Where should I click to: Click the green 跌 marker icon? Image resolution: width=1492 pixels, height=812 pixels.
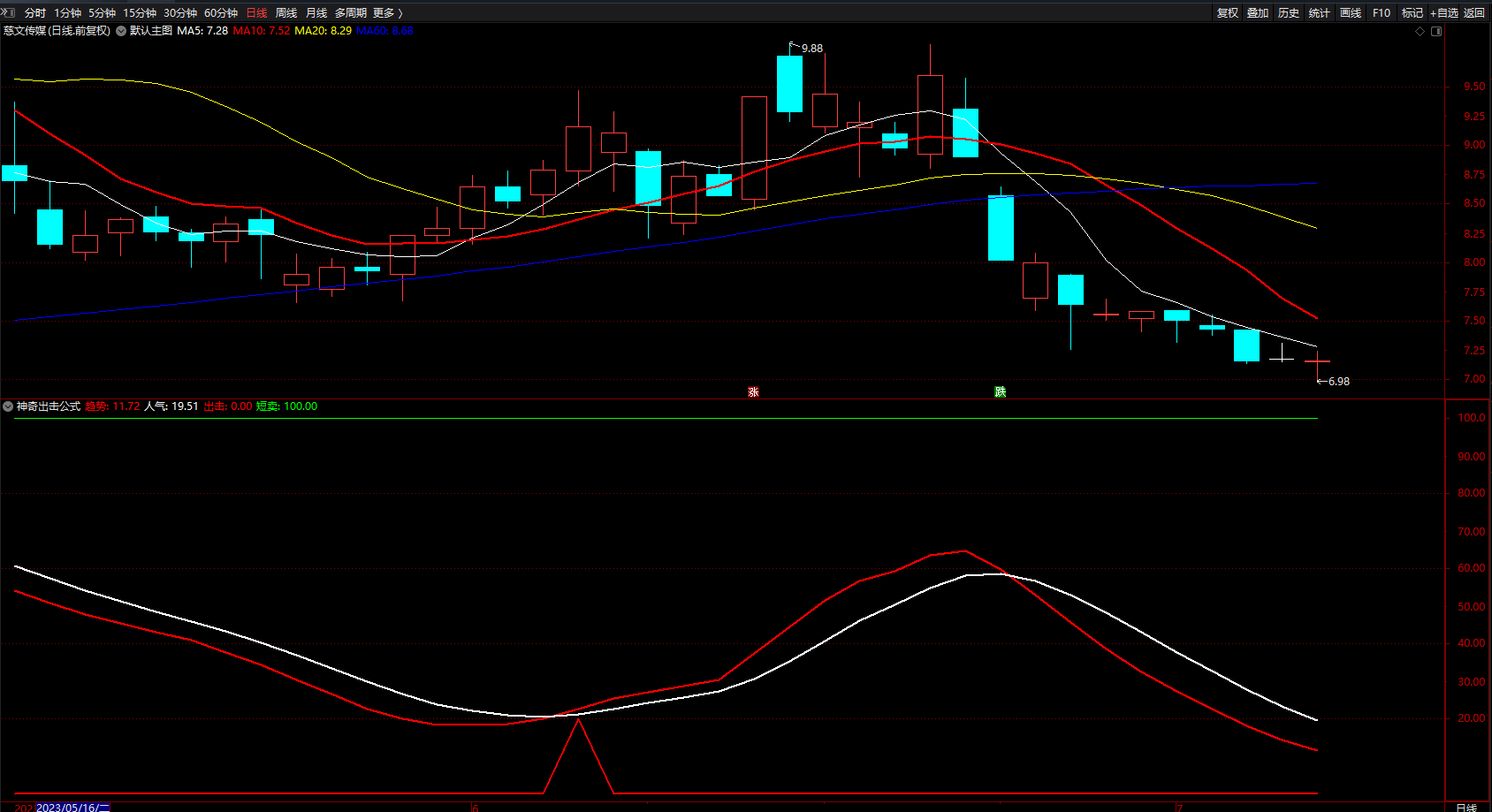1000,391
